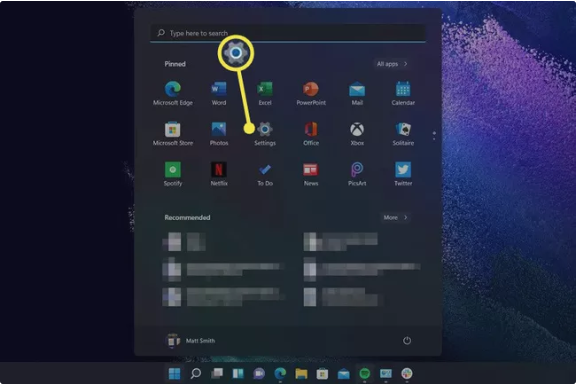Open the Excel pinned app
Image resolution: width=579 pixels, height=384 pixels.
tap(265, 93)
